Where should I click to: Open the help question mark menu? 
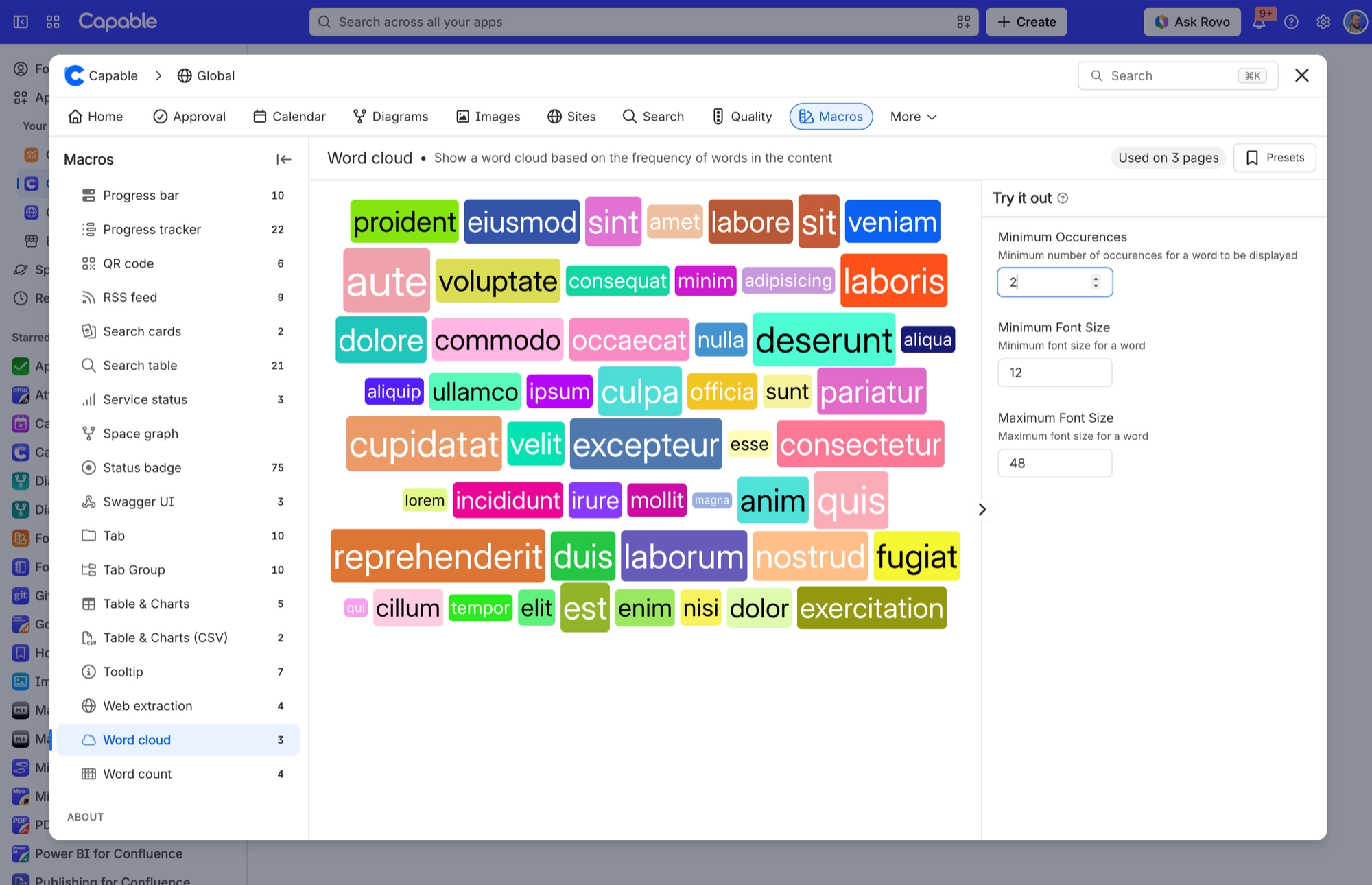tap(1291, 22)
